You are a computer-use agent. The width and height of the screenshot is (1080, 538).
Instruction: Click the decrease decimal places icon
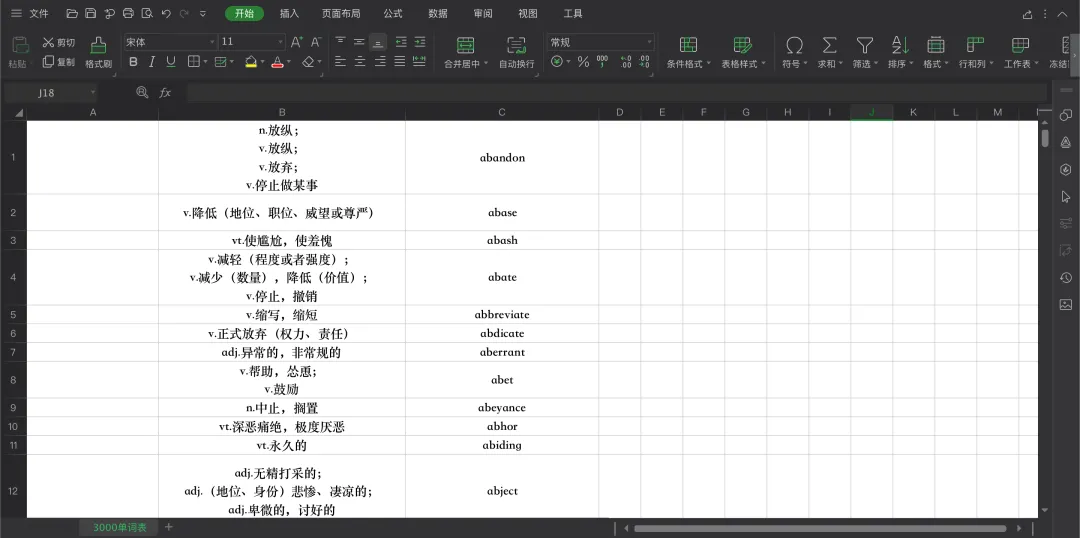point(644,62)
